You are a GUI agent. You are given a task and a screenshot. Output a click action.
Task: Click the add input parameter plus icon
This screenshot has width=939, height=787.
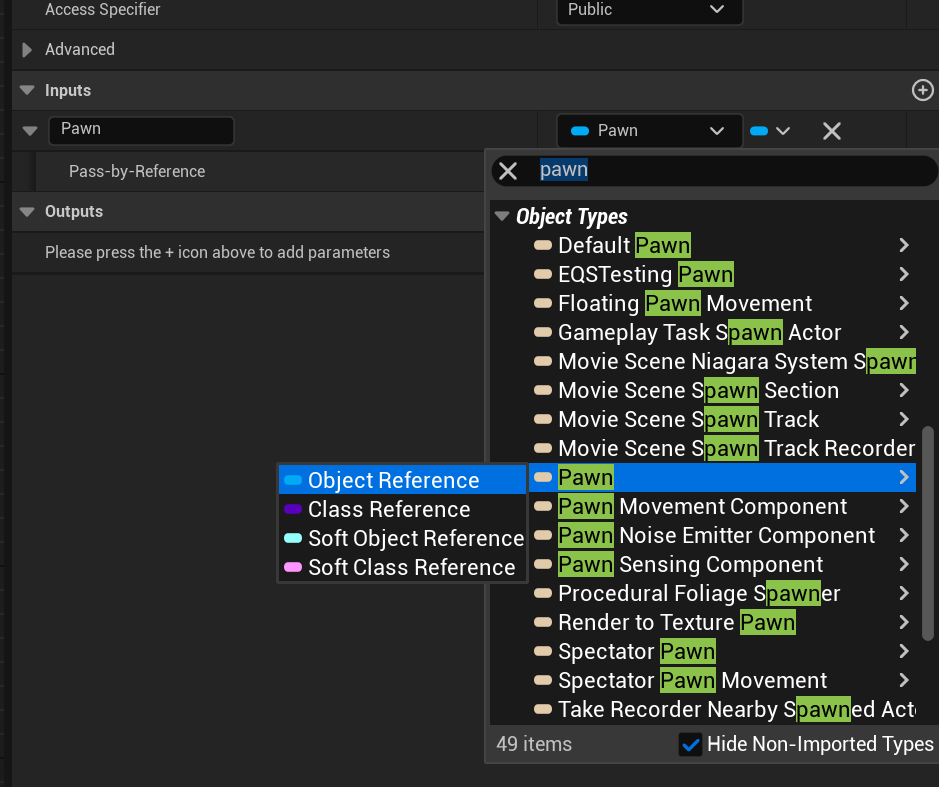point(922,90)
